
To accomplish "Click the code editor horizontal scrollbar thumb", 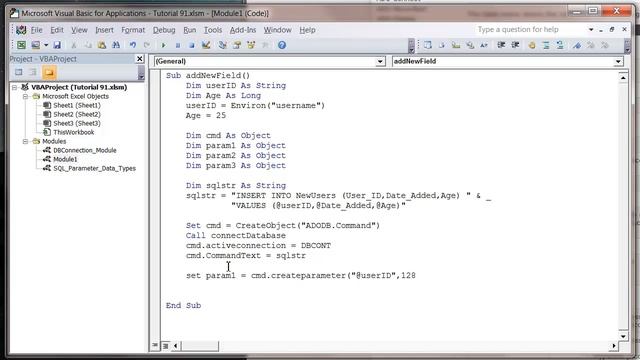I will click(200, 346).
